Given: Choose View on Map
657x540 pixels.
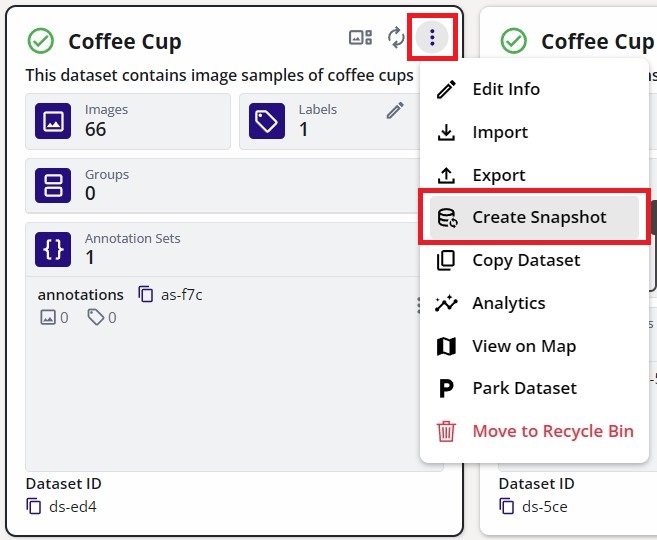Looking at the screenshot, I should 534,346.
